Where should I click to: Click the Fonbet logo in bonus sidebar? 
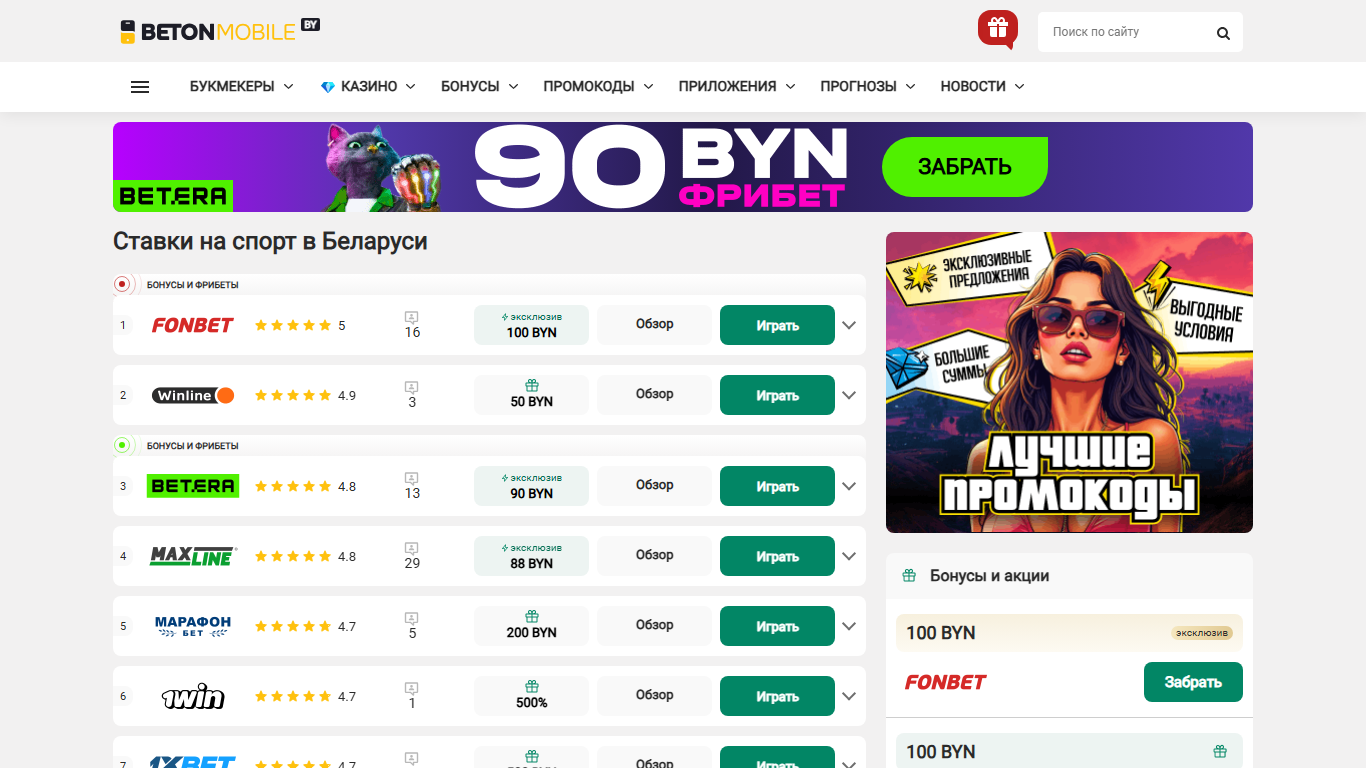point(945,682)
